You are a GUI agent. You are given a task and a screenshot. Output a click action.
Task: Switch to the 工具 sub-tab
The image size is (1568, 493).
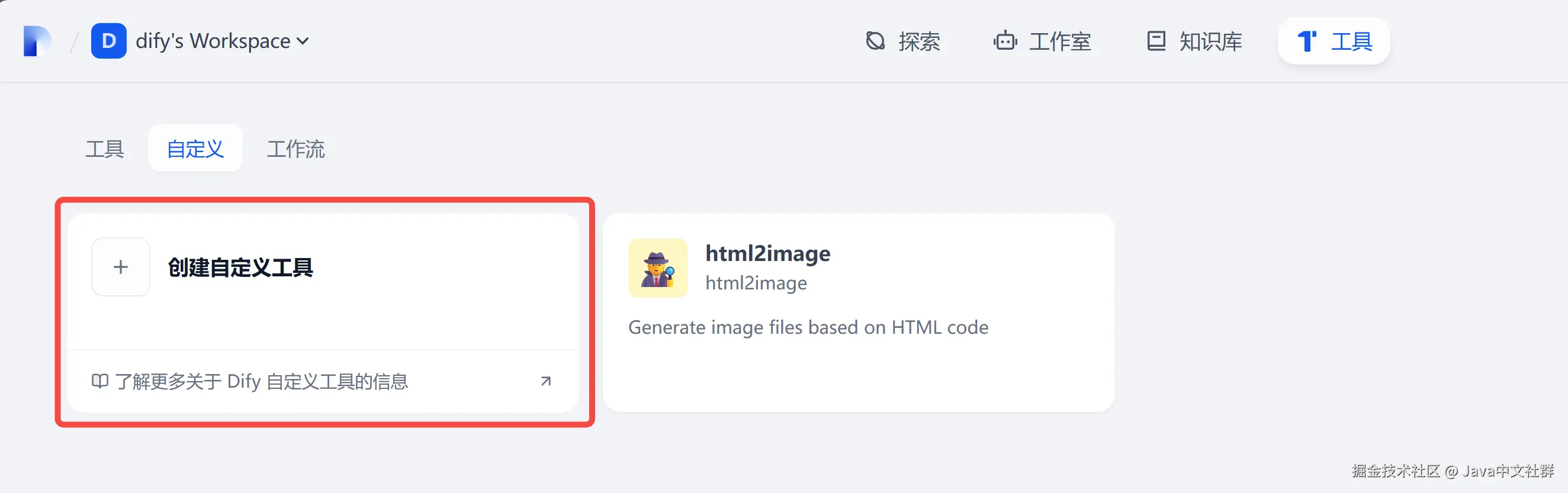click(x=105, y=149)
